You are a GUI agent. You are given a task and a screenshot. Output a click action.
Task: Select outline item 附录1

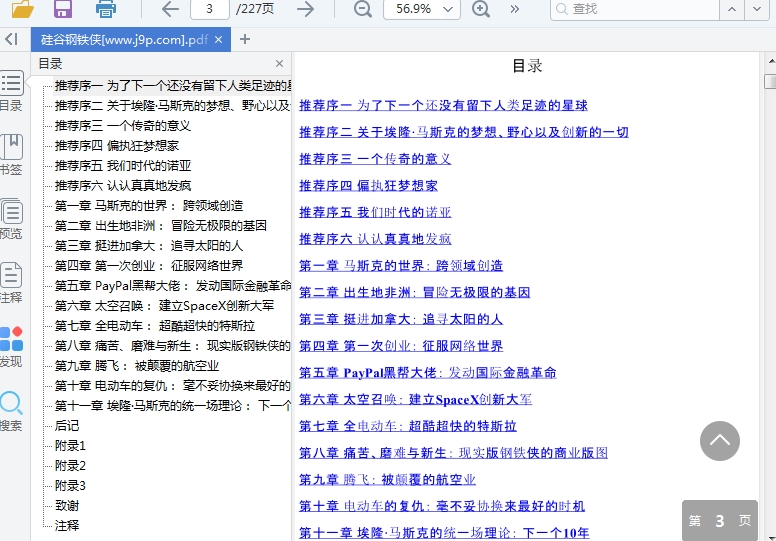tap(70, 445)
